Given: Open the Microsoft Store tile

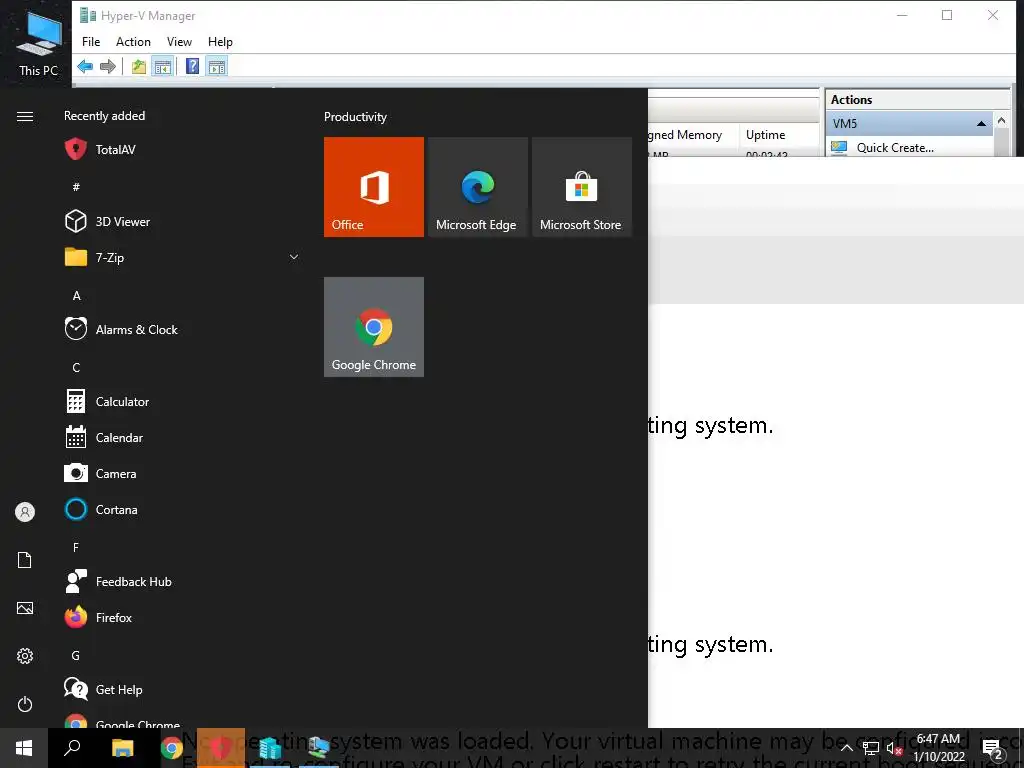Looking at the screenshot, I should tap(581, 187).
